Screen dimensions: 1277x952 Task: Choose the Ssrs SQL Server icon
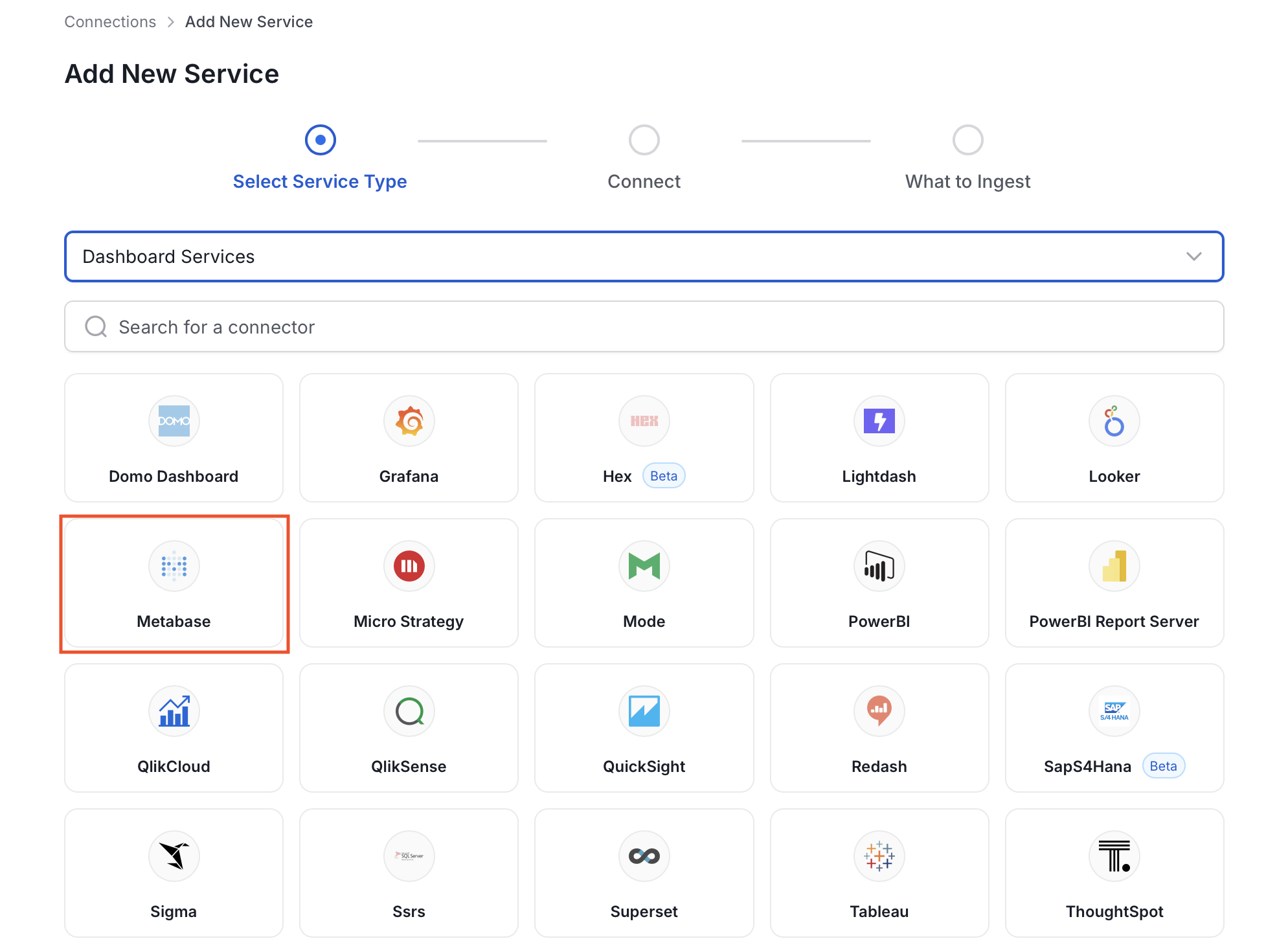pos(409,856)
